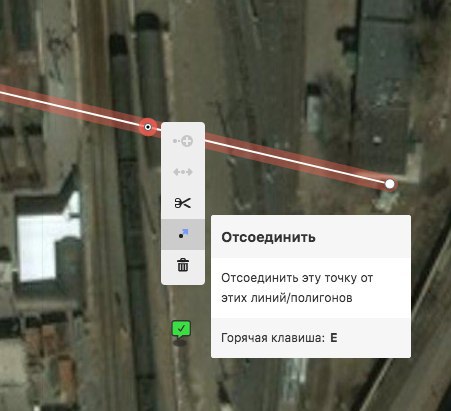
Task: Select the line segment left of the red vertex
Action: pyautogui.click(x=70, y=107)
